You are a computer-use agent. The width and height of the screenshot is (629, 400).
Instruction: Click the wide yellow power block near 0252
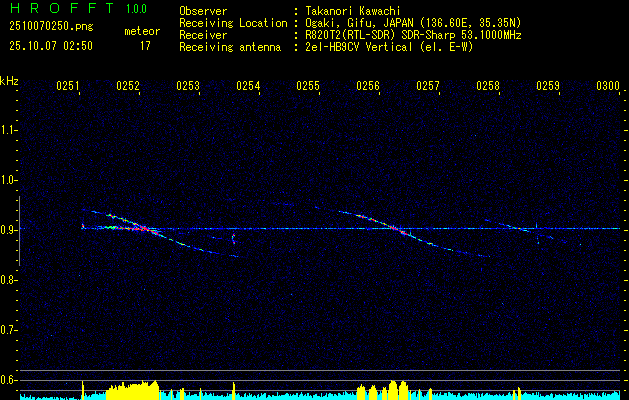click(132, 390)
